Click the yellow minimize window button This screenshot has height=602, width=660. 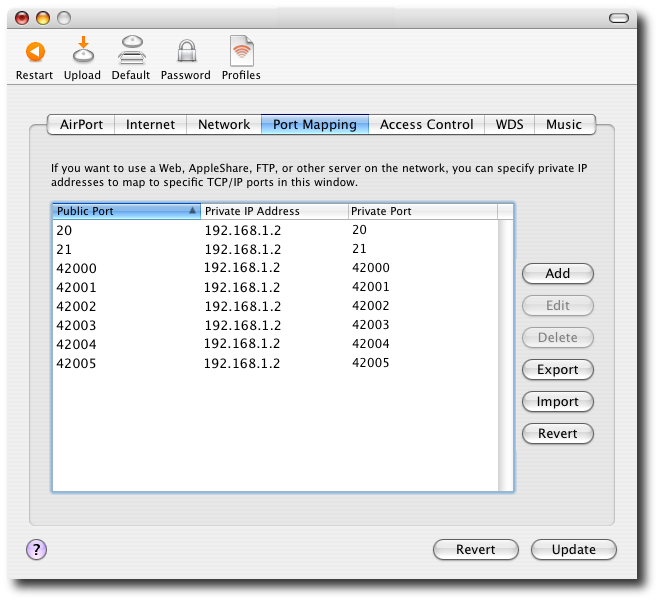click(x=43, y=18)
